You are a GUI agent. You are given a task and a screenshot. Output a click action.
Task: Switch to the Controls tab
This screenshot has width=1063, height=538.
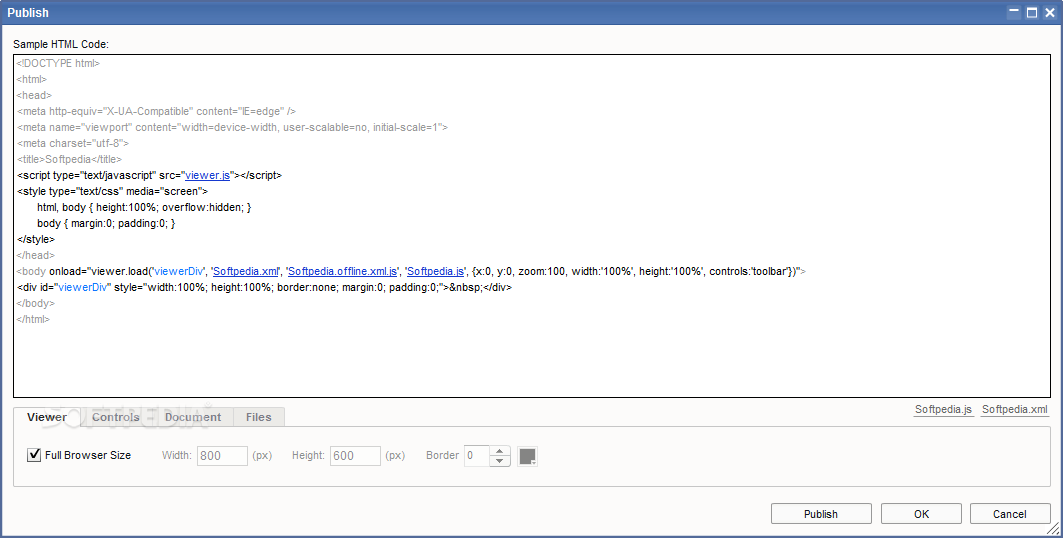click(x=116, y=417)
